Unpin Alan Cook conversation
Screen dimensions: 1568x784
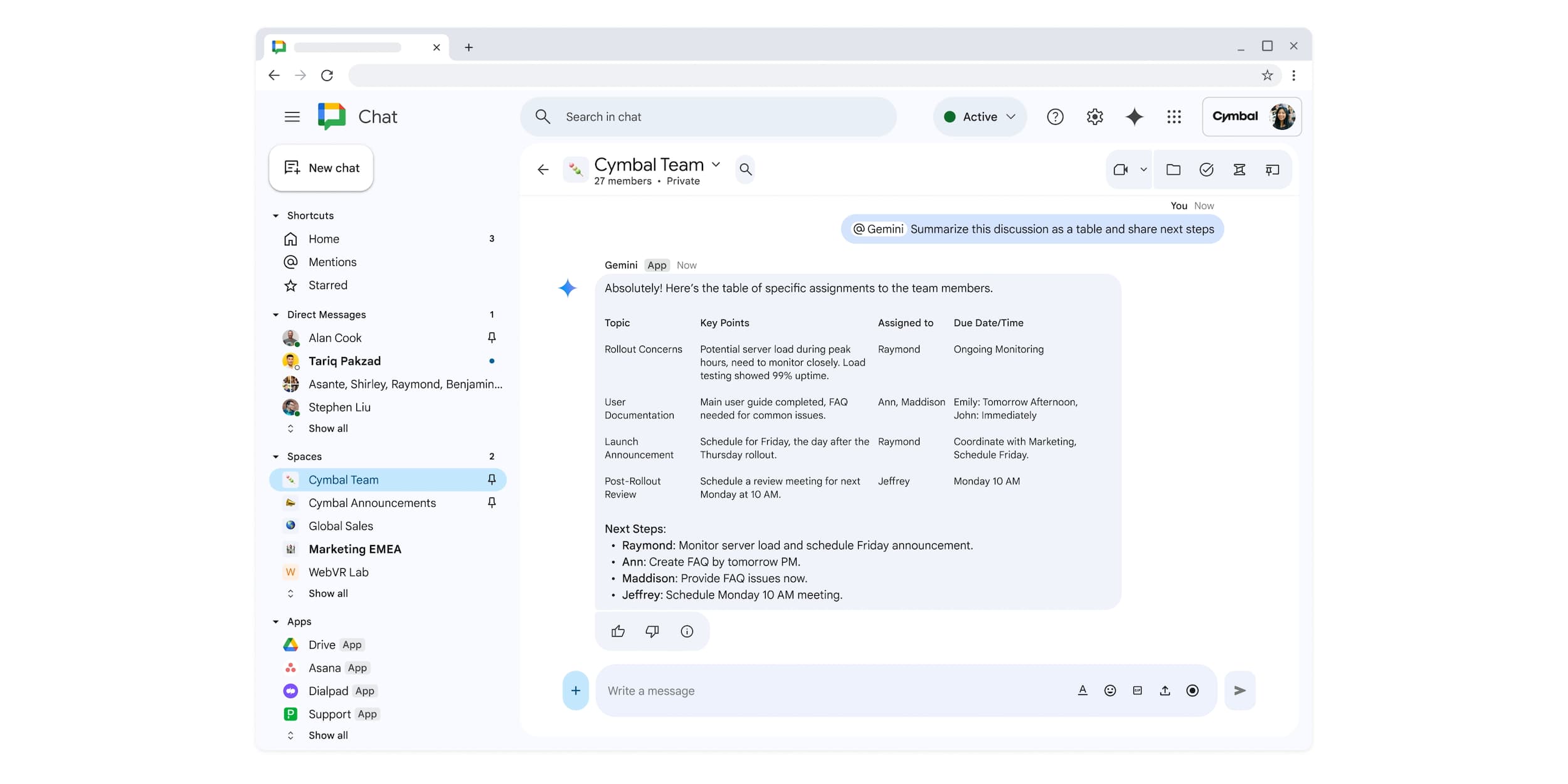tap(492, 337)
